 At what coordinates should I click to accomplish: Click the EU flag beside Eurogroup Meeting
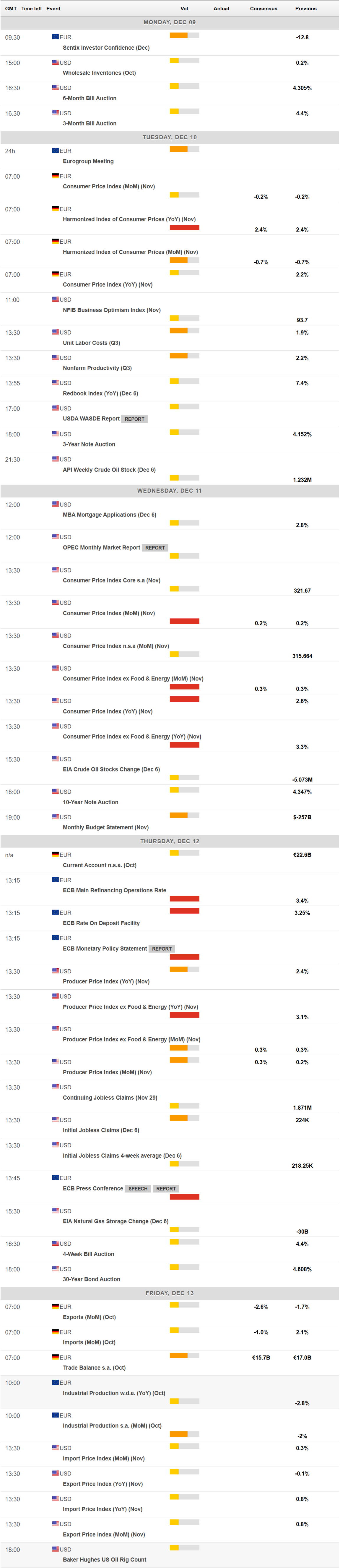[56, 150]
